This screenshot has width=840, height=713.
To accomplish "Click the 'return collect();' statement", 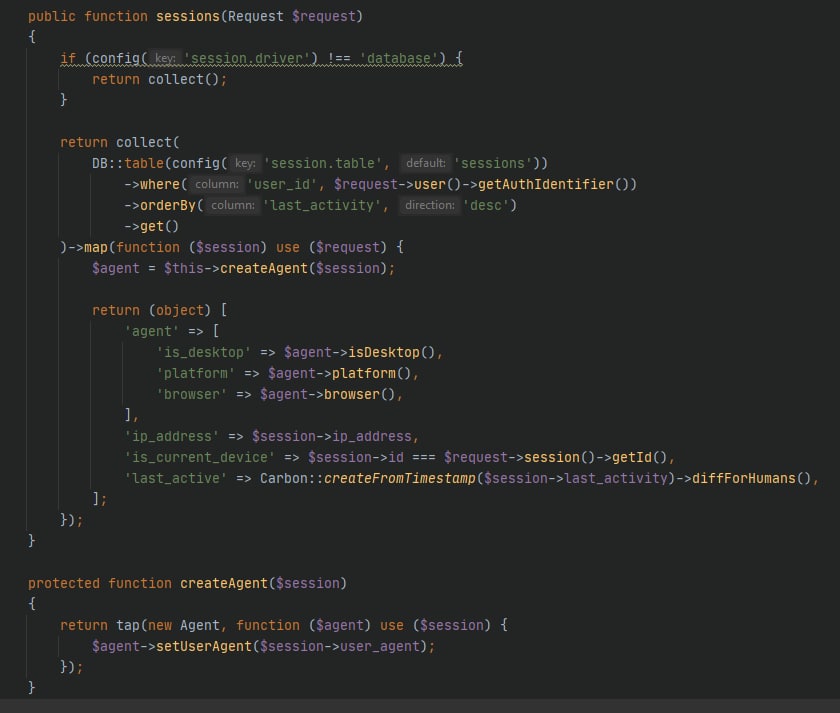I will 160,79.
